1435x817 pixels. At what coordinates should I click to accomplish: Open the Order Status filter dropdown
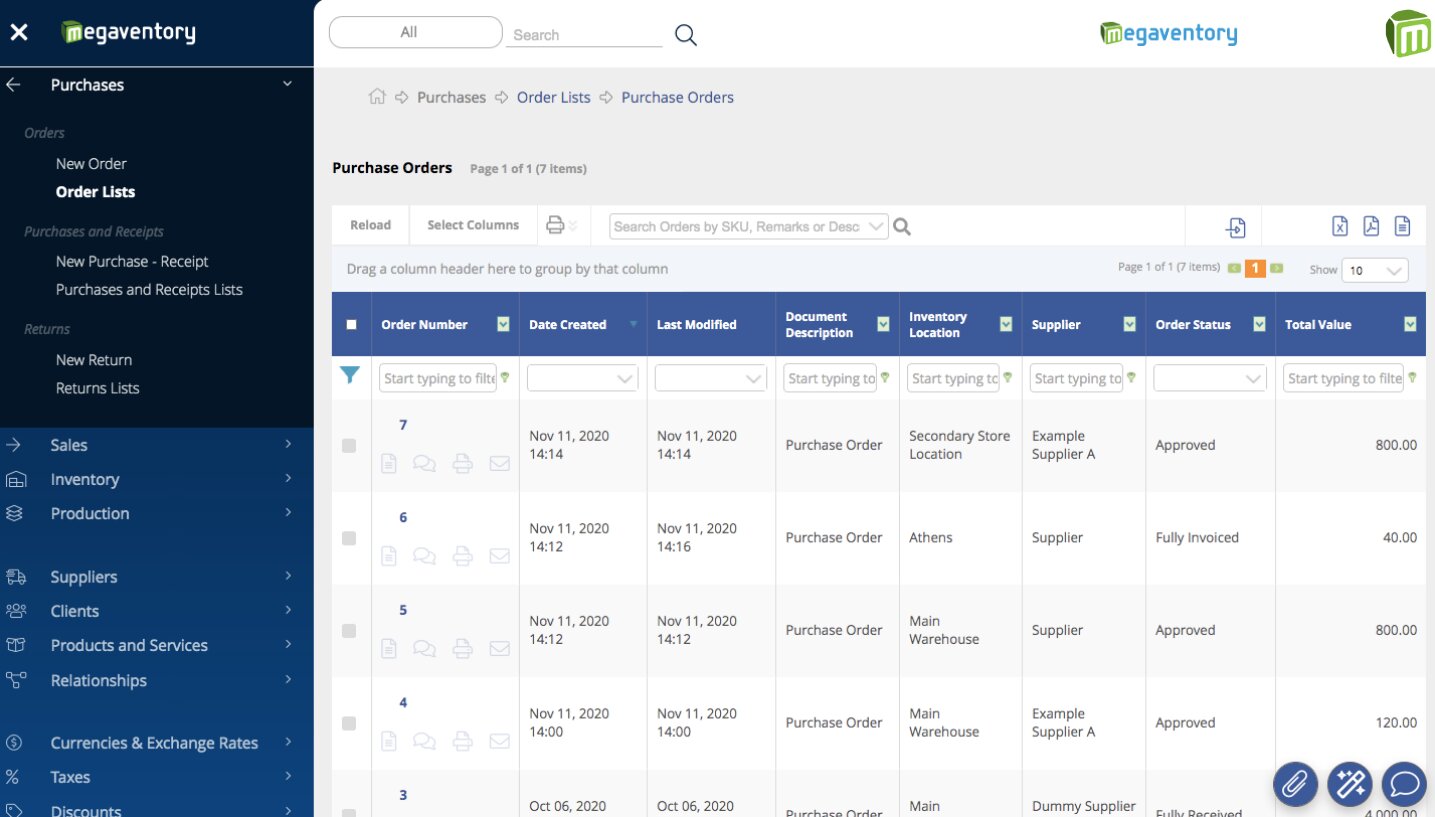pos(1209,378)
